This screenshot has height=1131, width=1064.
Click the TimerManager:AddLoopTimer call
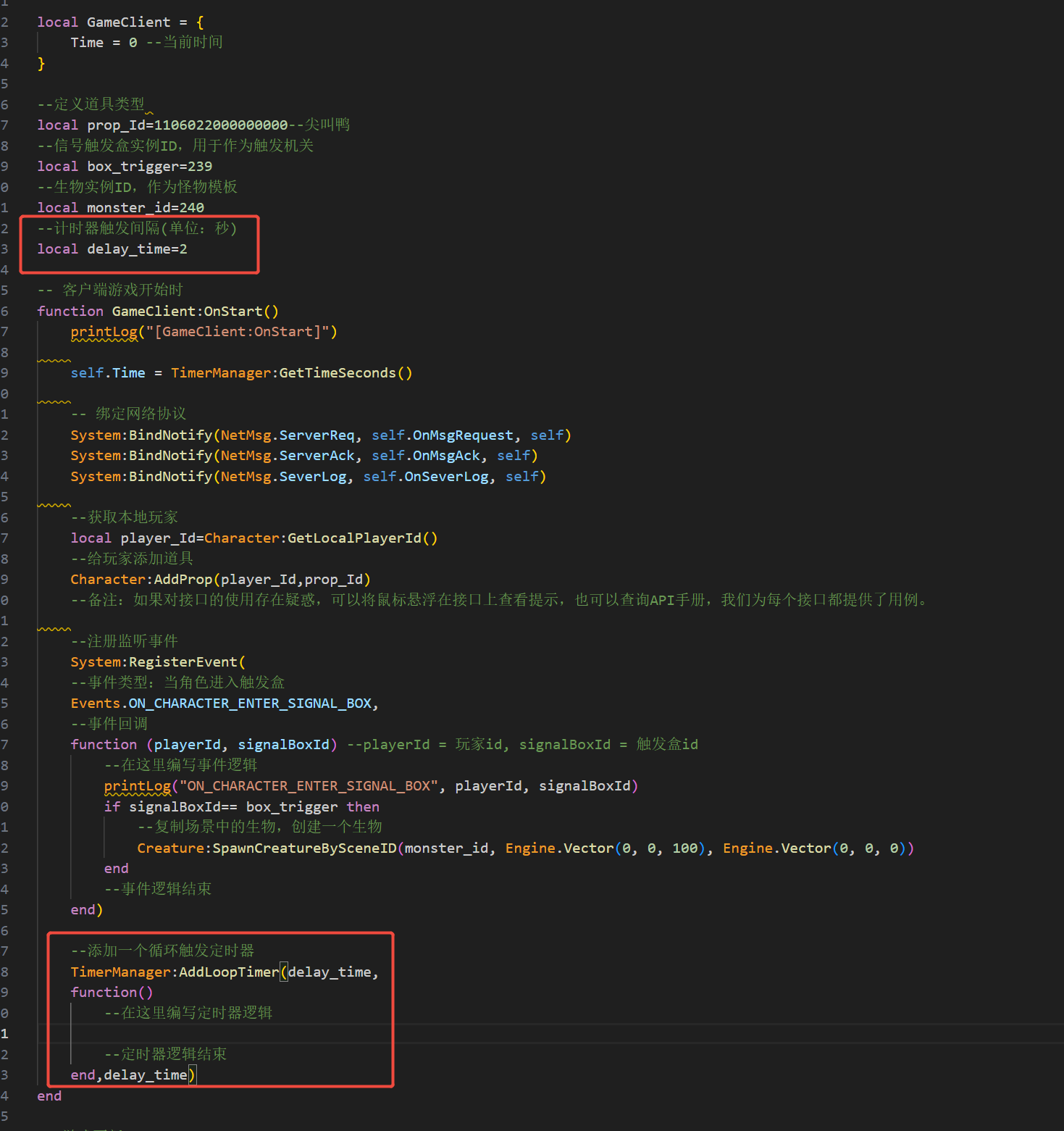[174, 972]
